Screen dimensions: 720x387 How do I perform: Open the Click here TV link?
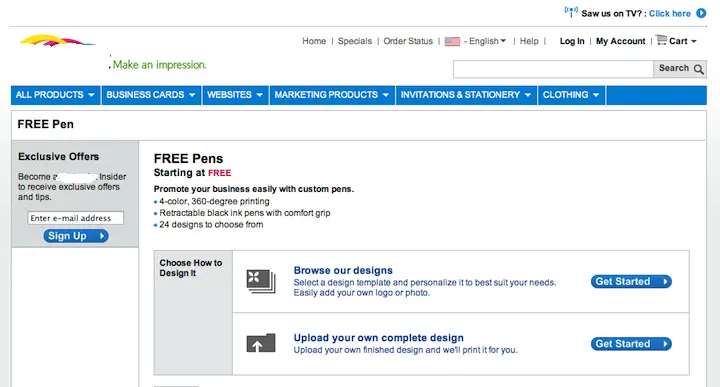point(669,13)
